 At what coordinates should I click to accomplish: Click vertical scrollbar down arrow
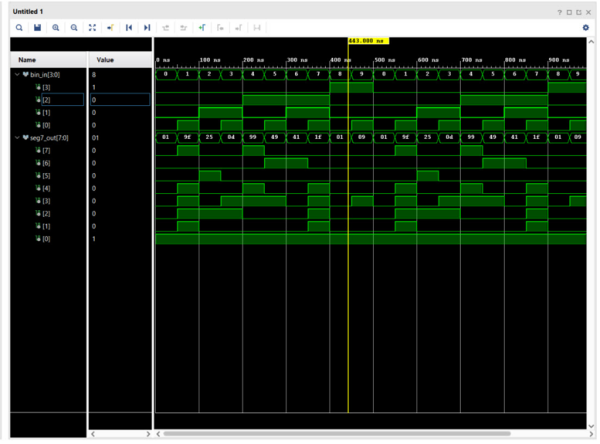[592, 426]
